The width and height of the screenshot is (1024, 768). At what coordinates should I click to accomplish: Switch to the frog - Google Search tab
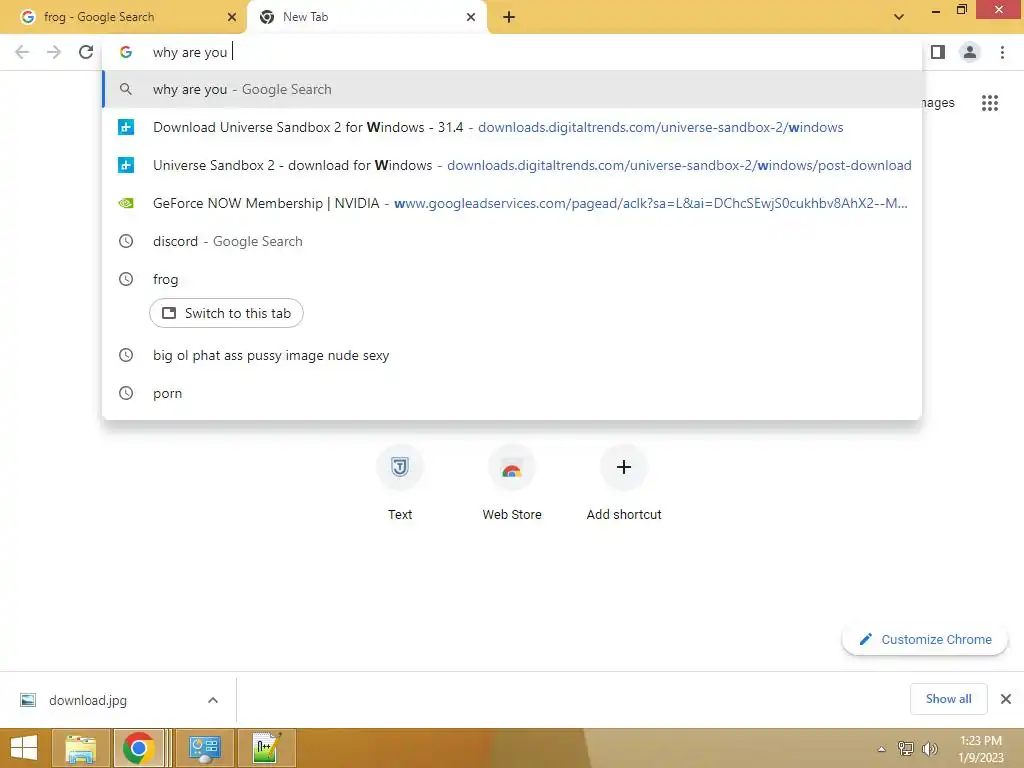pyautogui.click(x=123, y=17)
